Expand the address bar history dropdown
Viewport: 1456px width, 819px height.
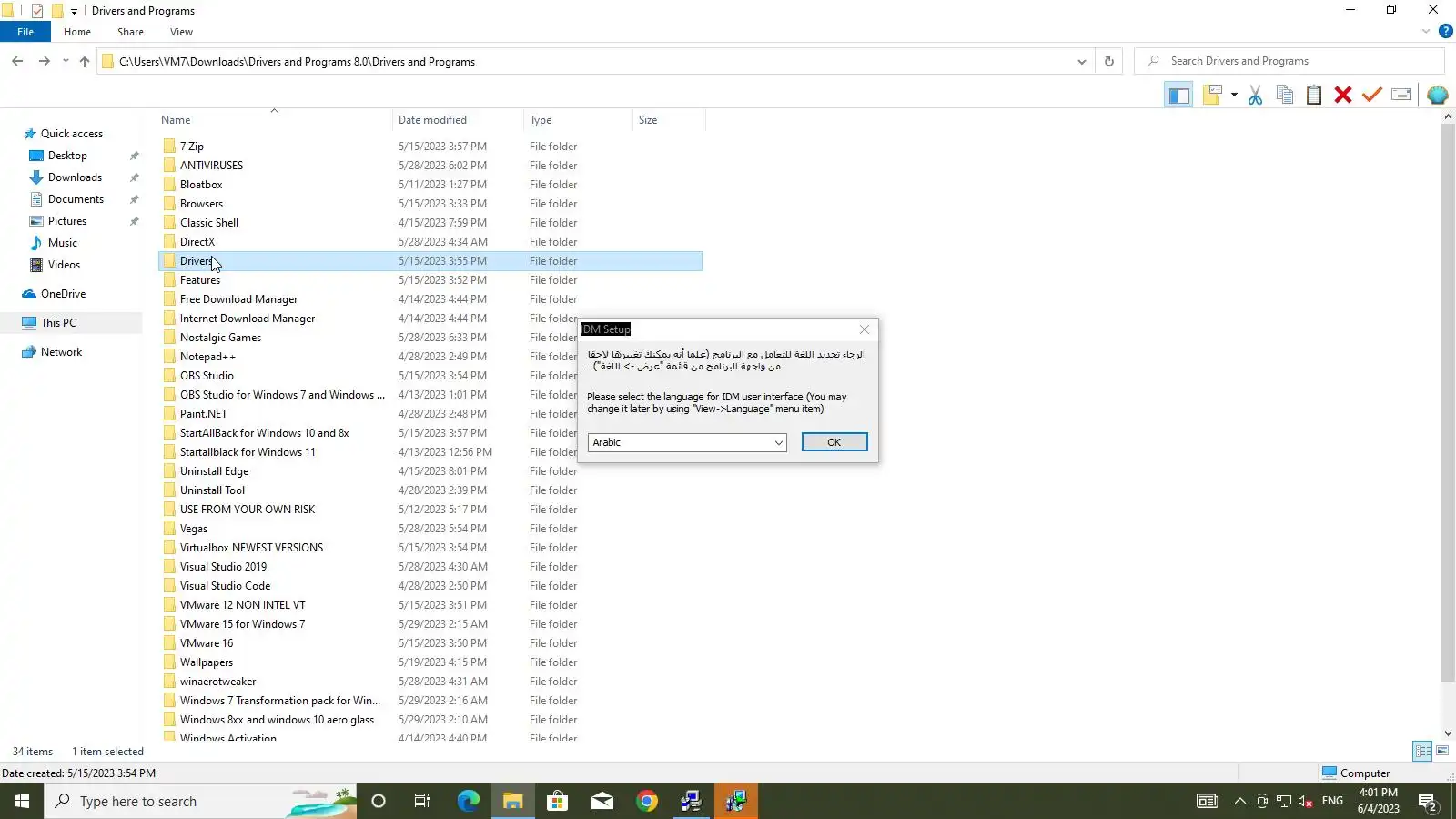click(x=1081, y=62)
